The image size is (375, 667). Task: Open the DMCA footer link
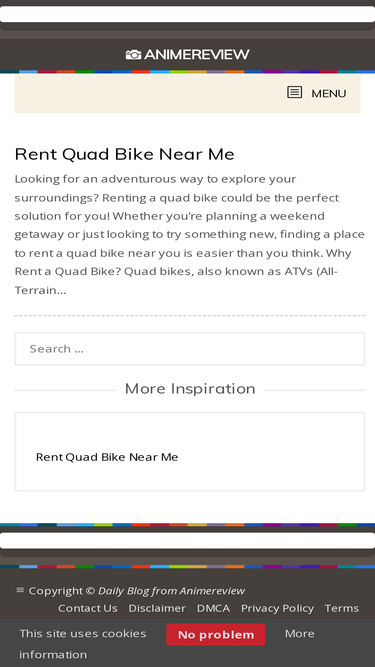[213, 608]
